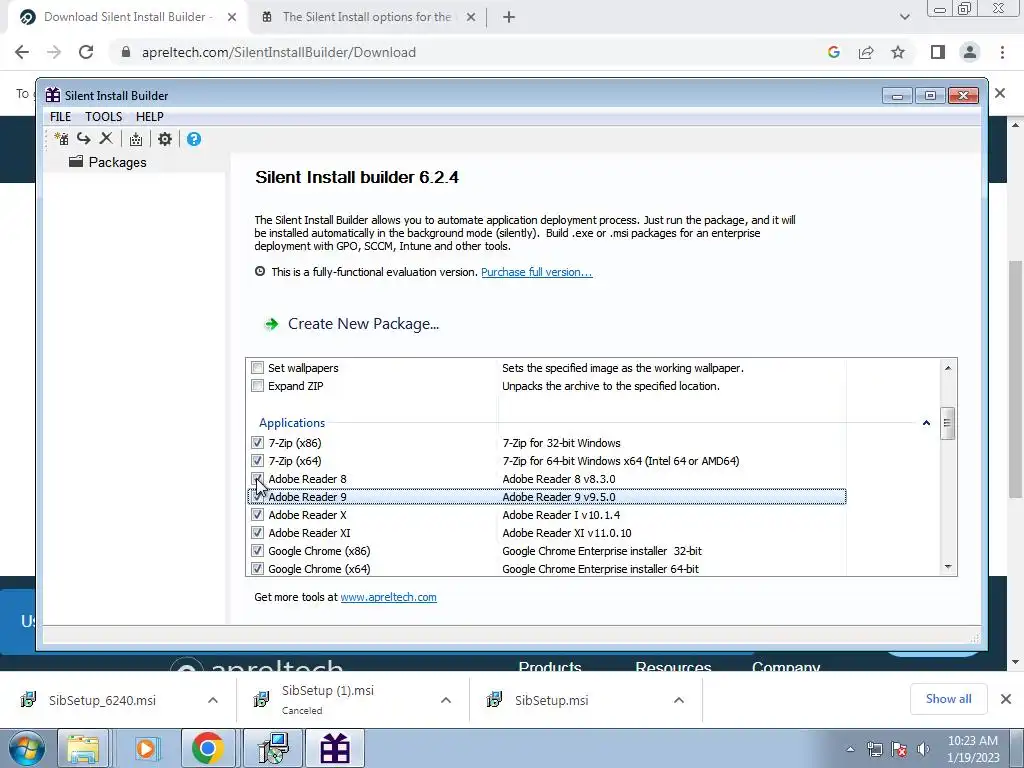Open the media player taskbar icon
This screenshot has width=1024, height=768.
147,749
